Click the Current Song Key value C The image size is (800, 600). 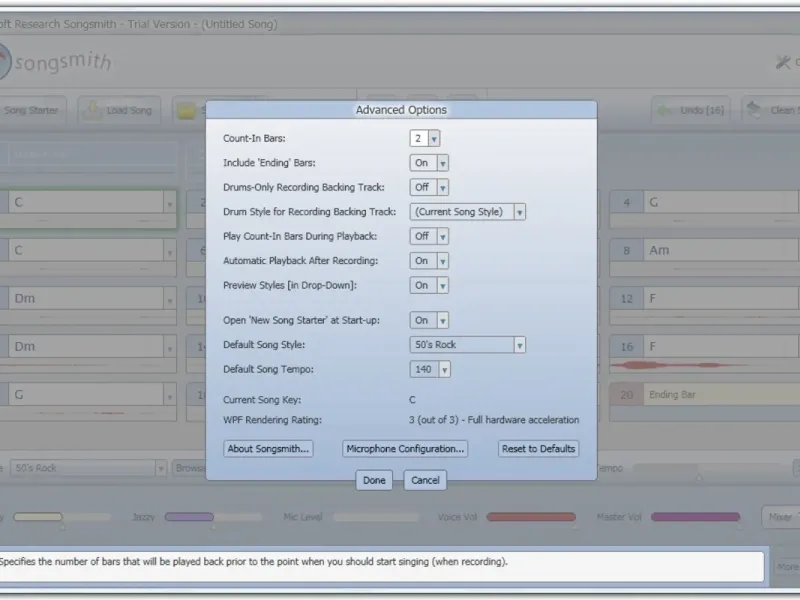[x=412, y=400]
